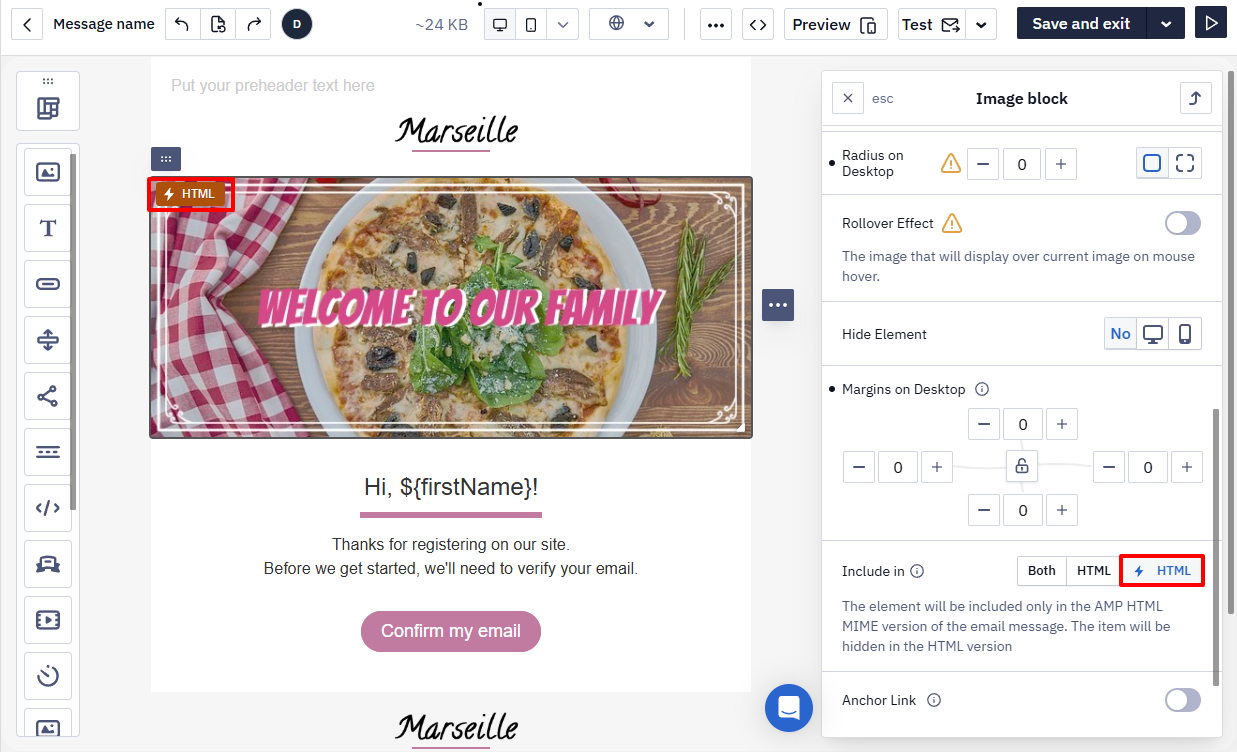Viewport: 1237px width, 752px height.
Task: Click the settings panel vertical scrollbar
Action: point(1216,547)
